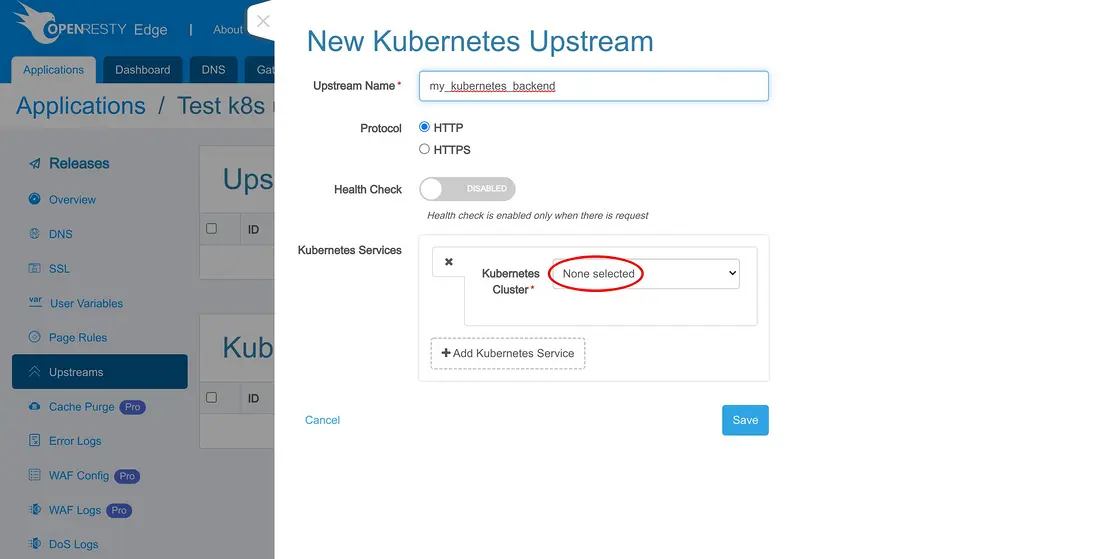The height and width of the screenshot is (559, 1098).
Task: Switch to the Dashboard tab
Action: point(143,70)
